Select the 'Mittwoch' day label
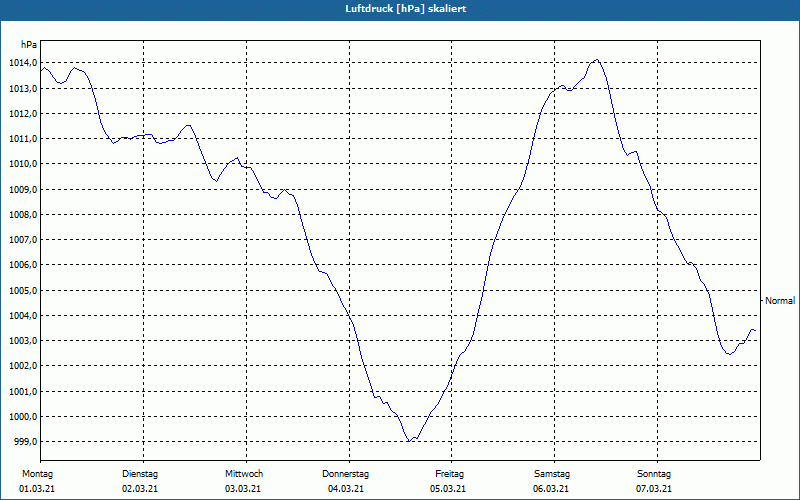This screenshot has width=800, height=500. click(x=244, y=474)
